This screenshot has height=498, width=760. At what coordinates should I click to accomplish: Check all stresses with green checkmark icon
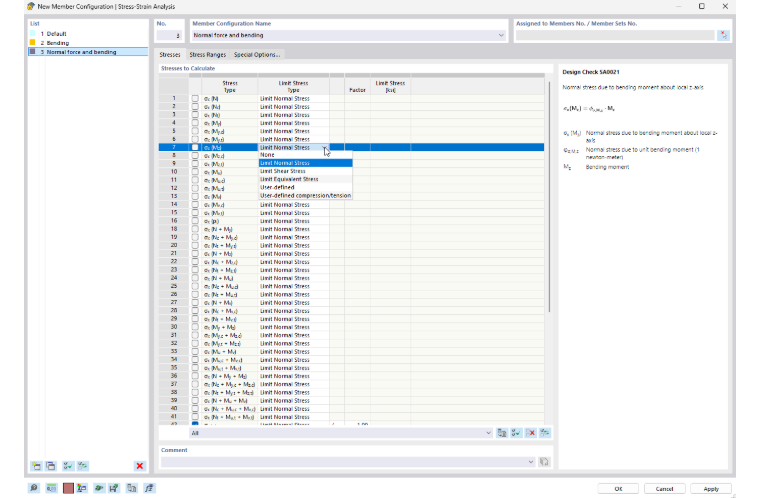(x=516, y=433)
